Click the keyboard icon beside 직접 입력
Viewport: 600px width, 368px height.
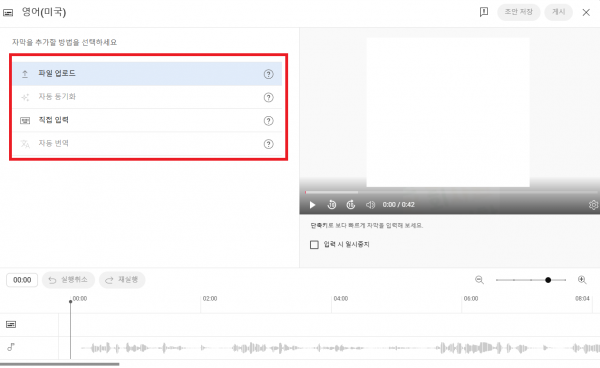25,121
